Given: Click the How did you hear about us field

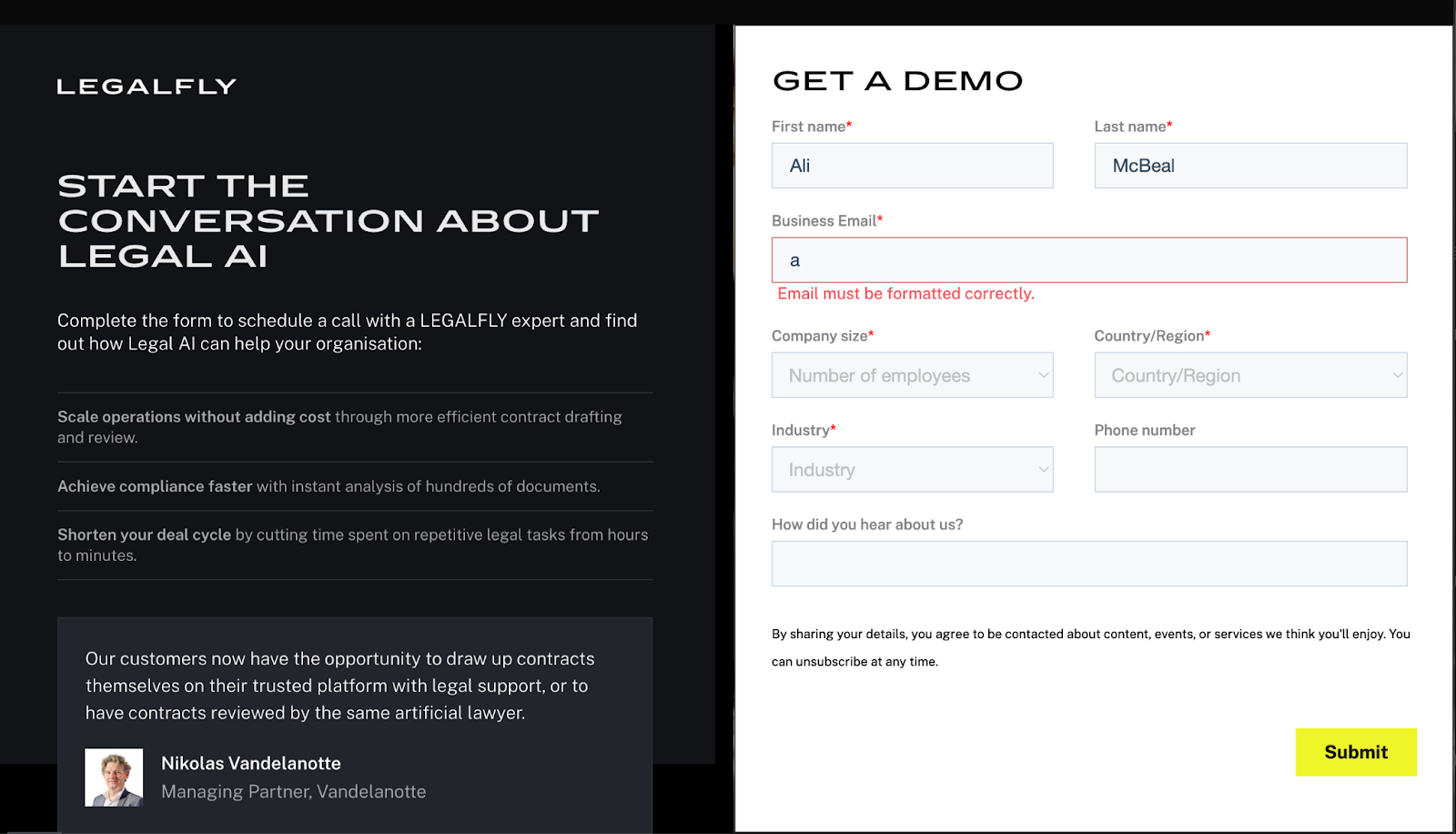Looking at the screenshot, I should pyautogui.click(x=1088, y=563).
